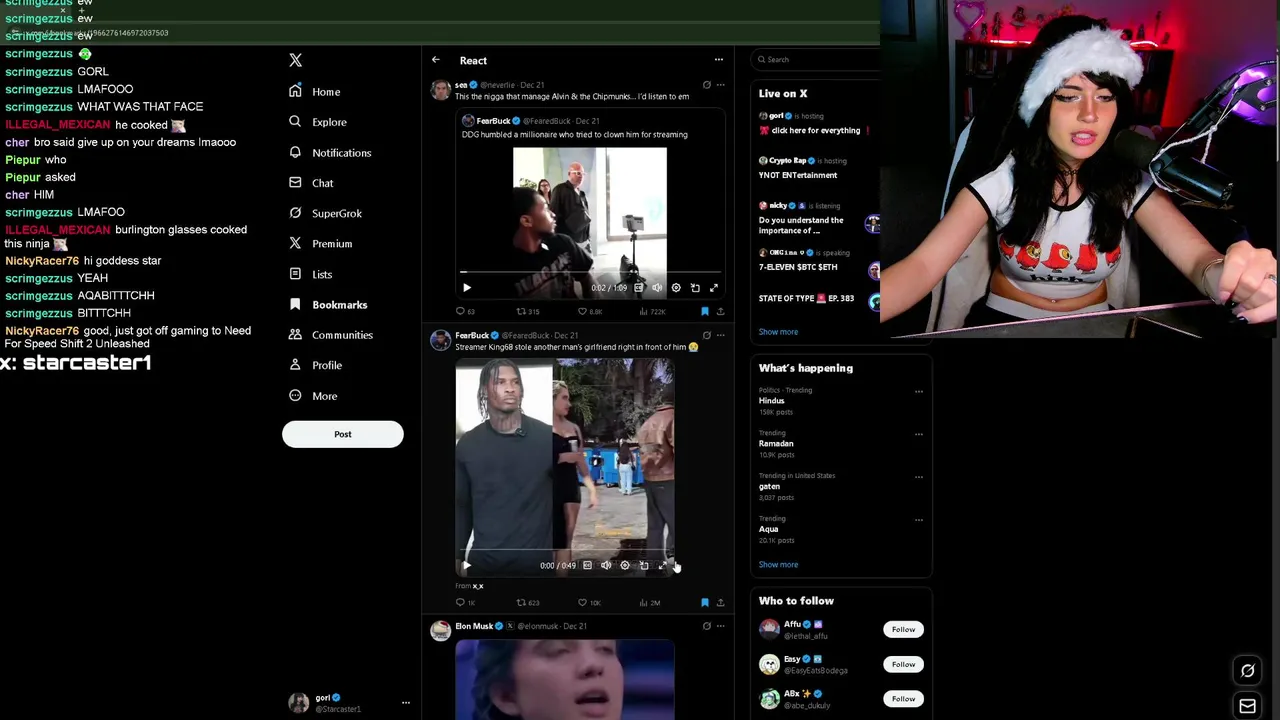Open the Elon Musk video thumbnail

(565, 680)
